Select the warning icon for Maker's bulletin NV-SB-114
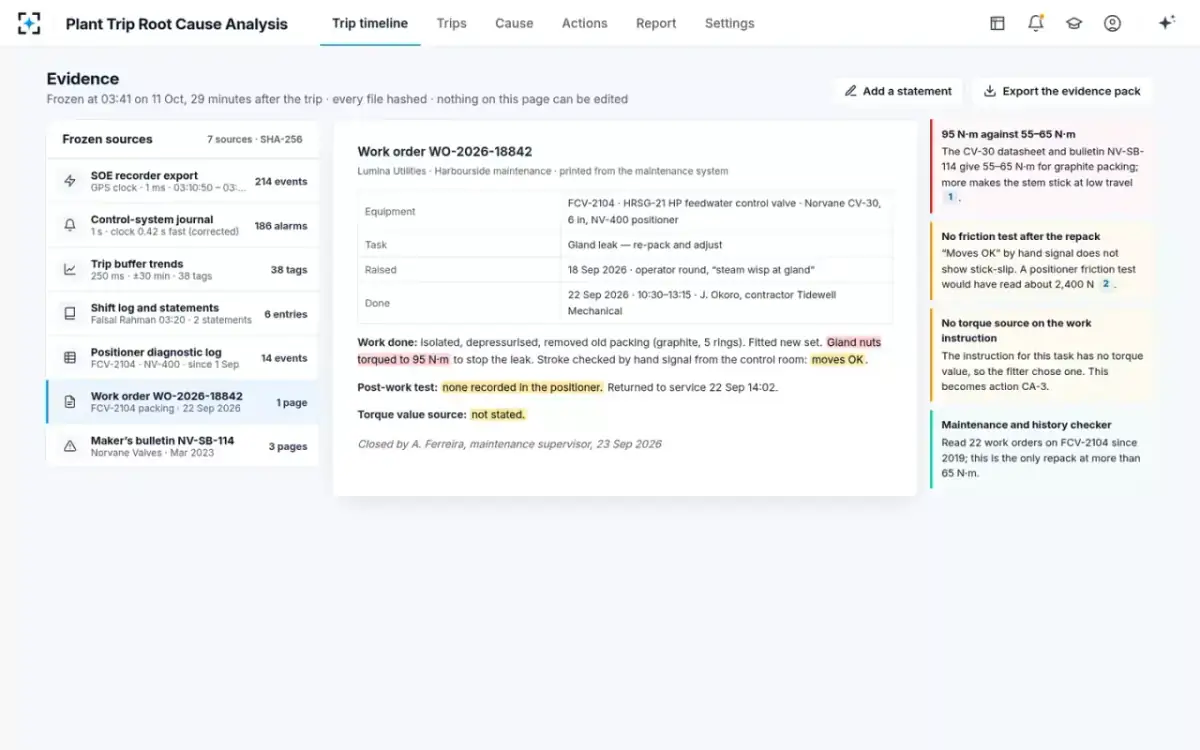Viewport: 1200px width, 750px height. click(x=70, y=446)
